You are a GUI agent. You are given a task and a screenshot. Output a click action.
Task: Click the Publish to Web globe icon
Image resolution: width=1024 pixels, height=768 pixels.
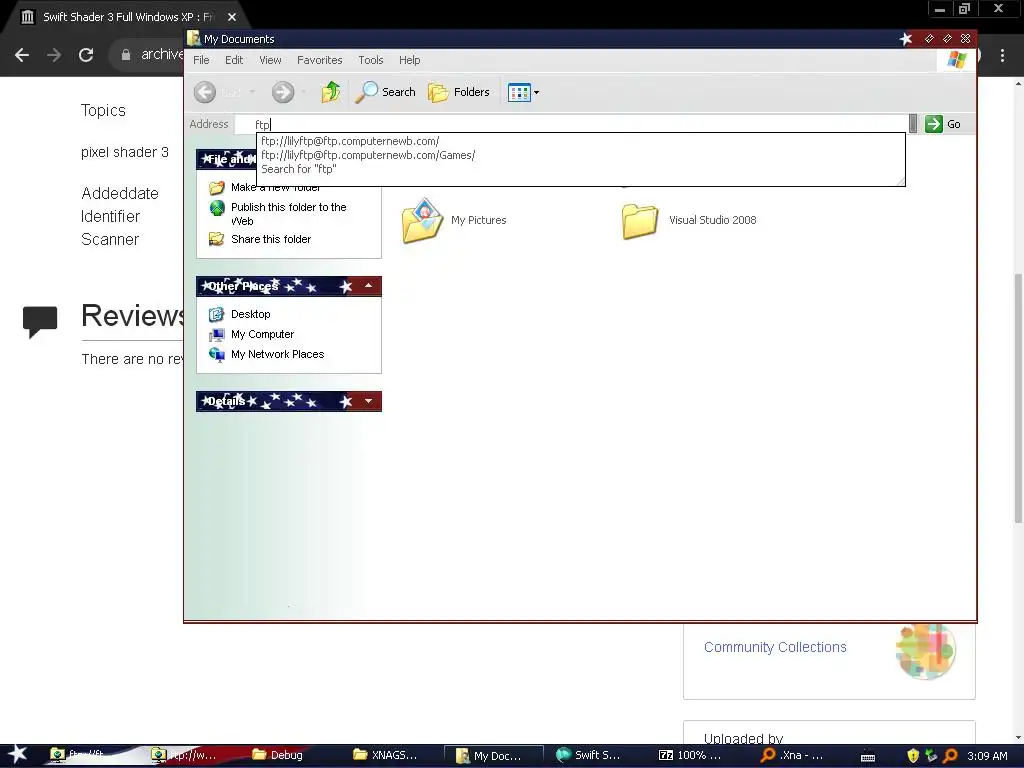pyautogui.click(x=217, y=208)
